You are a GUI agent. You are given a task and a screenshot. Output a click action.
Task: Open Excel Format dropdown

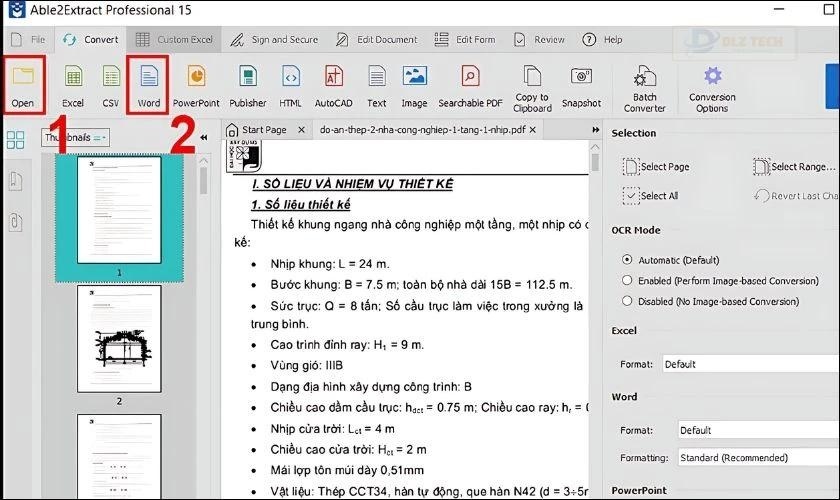click(x=751, y=364)
